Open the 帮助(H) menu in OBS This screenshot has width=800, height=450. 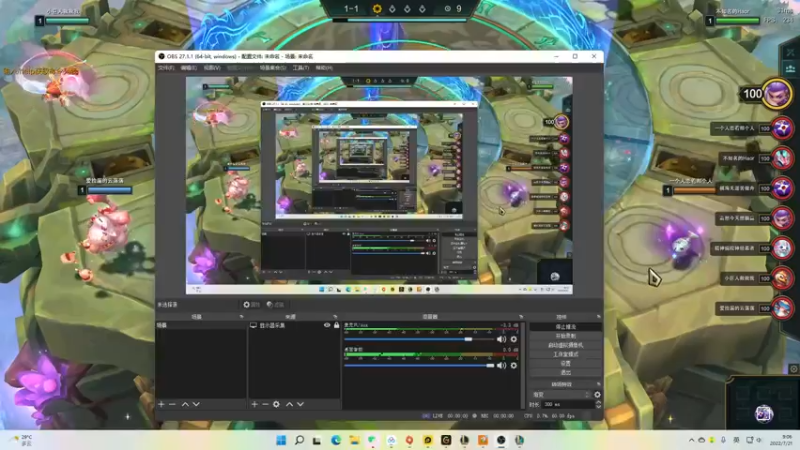[x=324, y=68]
